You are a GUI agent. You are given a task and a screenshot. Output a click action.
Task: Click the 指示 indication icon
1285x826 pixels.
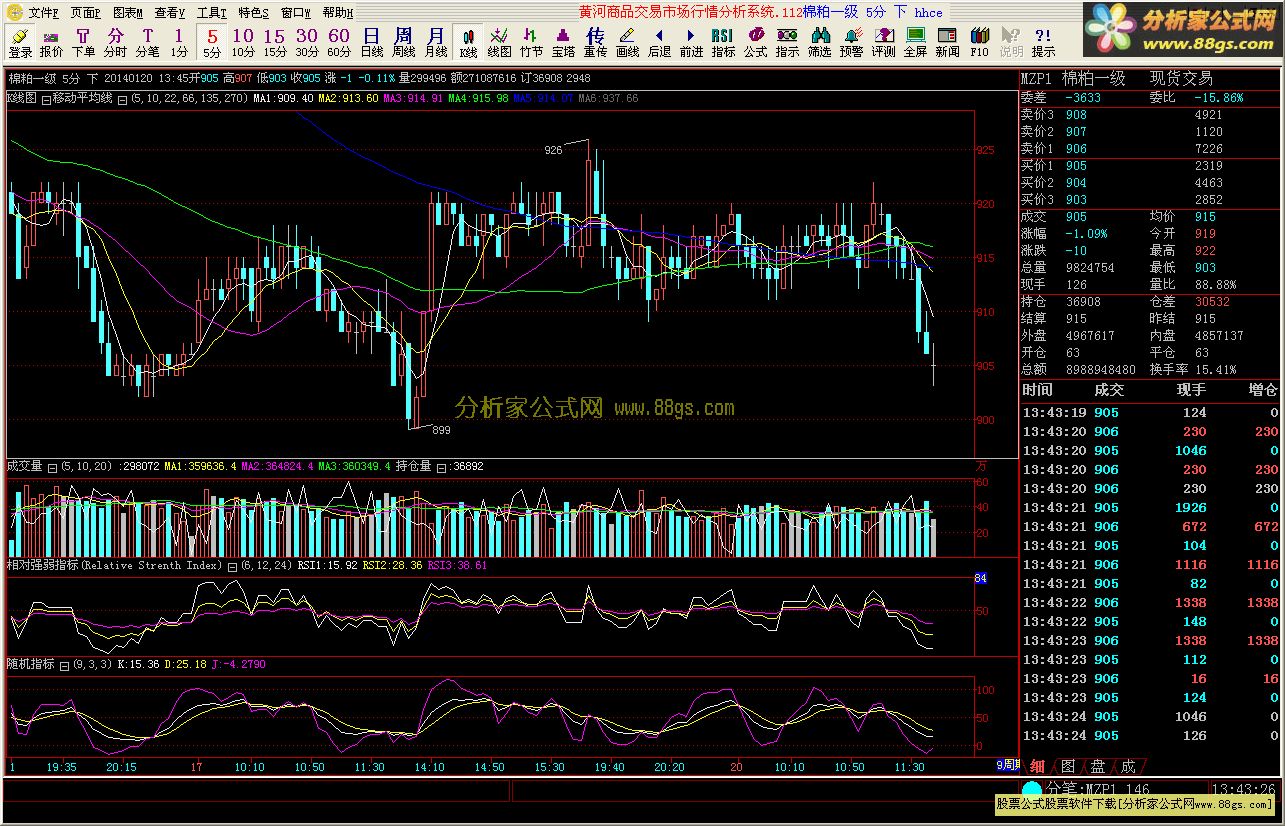pos(787,42)
